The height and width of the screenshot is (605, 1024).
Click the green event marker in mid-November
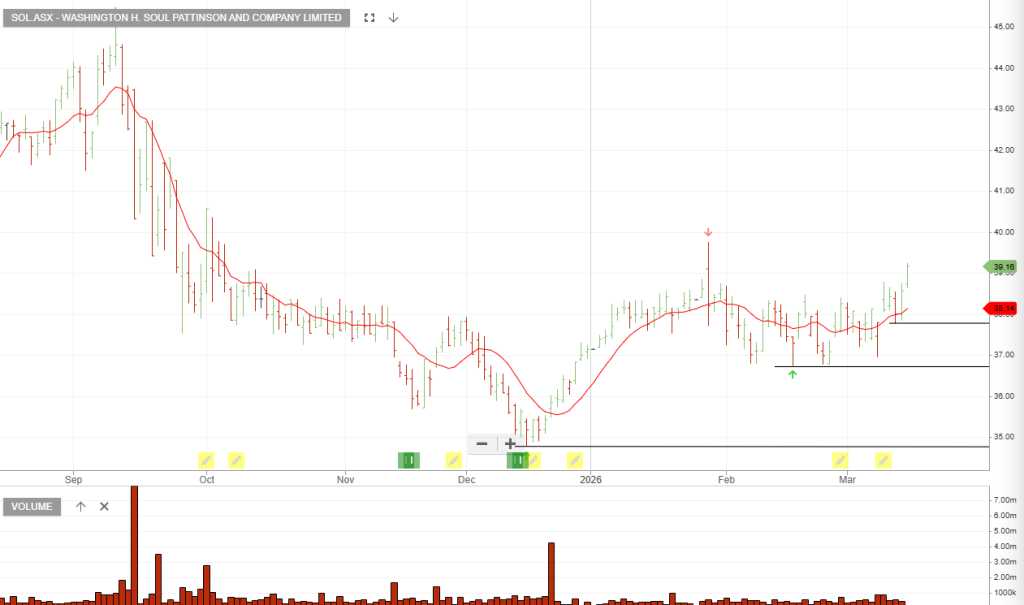coord(409,460)
